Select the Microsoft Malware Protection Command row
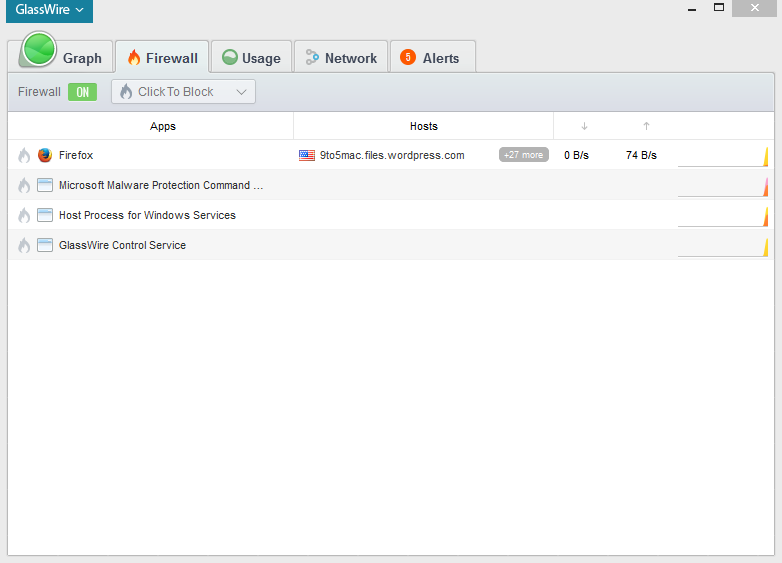This screenshot has width=782, height=563. [391, 185]
